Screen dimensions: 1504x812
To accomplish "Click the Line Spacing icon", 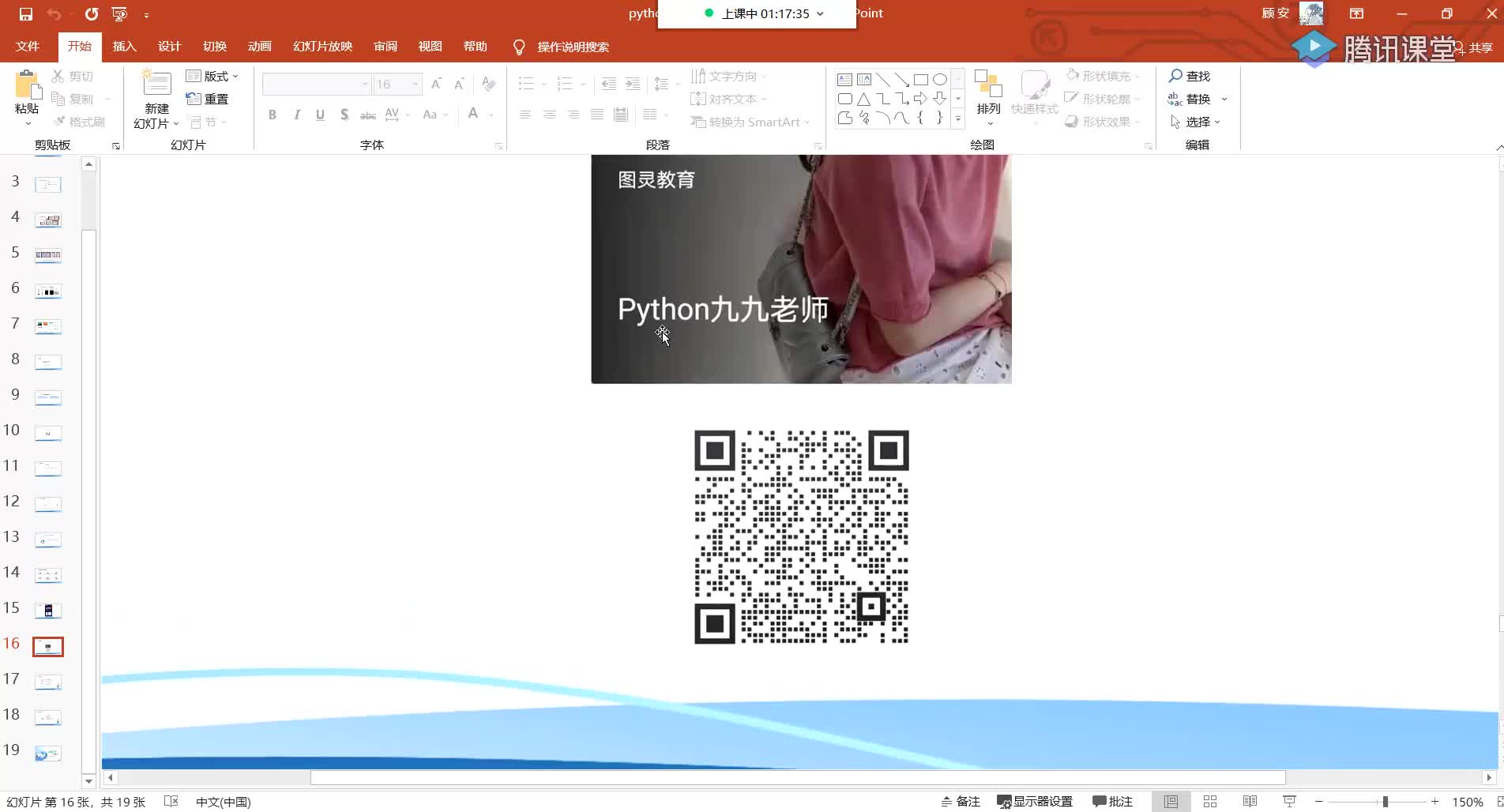I will (x=662, y=84).
